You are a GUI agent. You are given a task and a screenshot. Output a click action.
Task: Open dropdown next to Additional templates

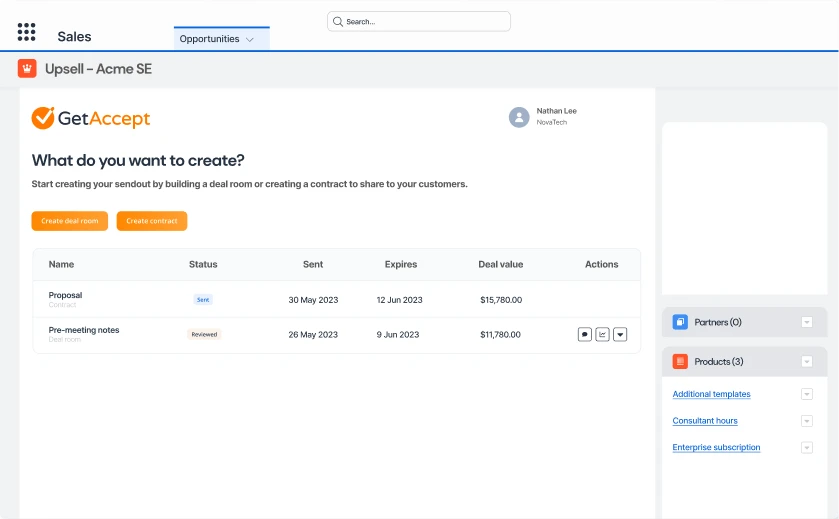coord(807,394)
